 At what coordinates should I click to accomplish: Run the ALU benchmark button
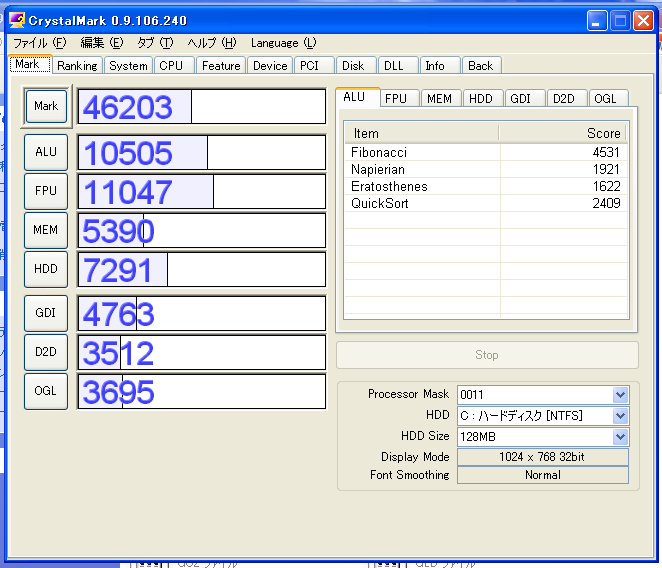[x=46, y=152]
